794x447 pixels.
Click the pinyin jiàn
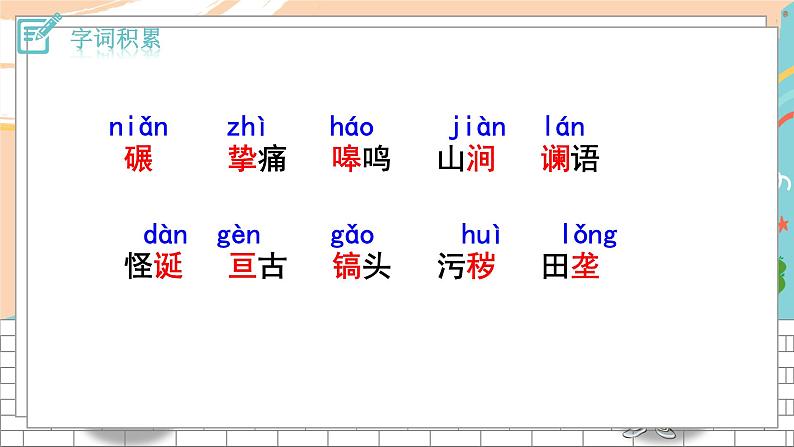point(477,128)
